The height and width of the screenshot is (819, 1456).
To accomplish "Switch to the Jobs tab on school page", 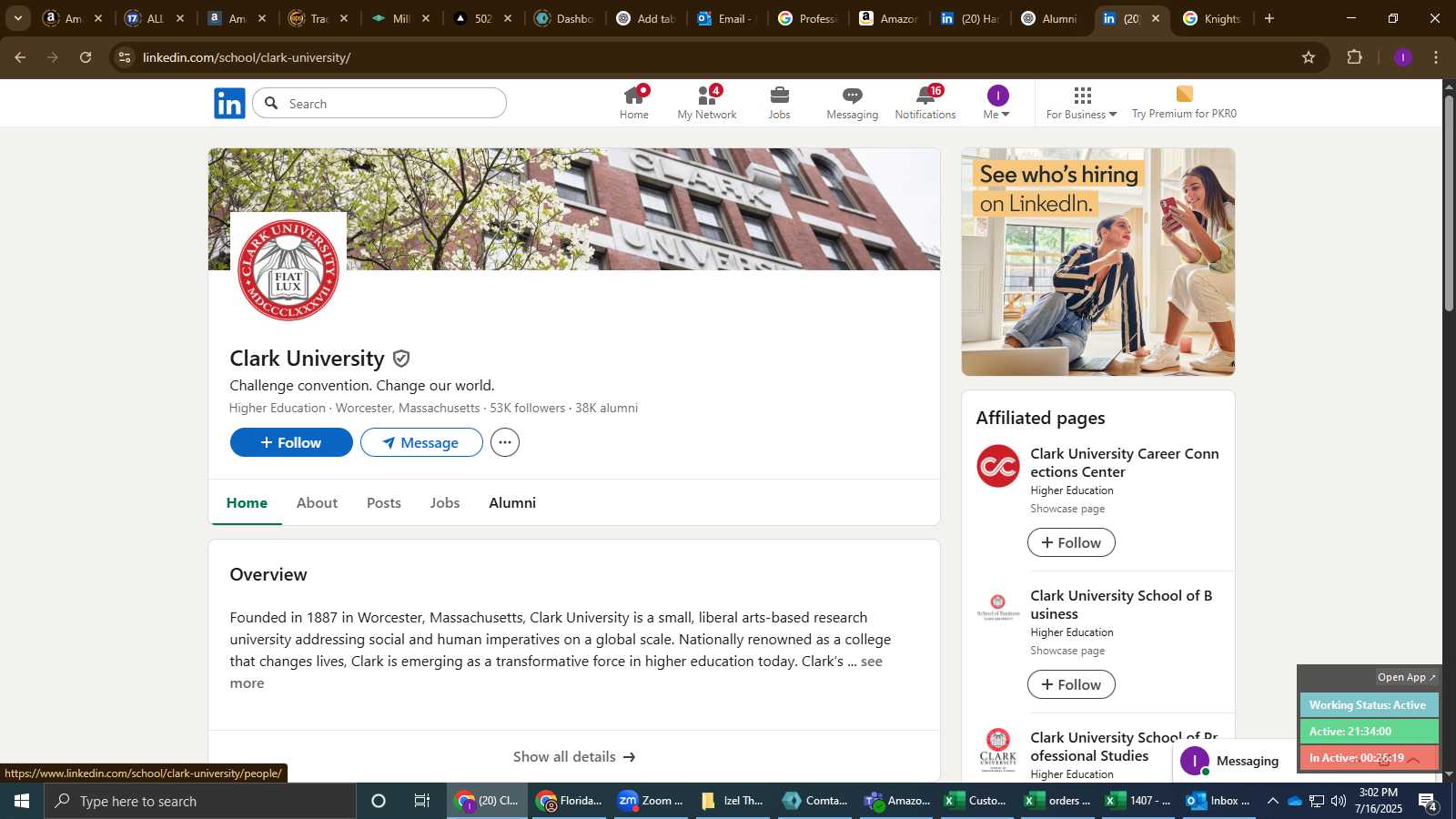I will point(445,502).
